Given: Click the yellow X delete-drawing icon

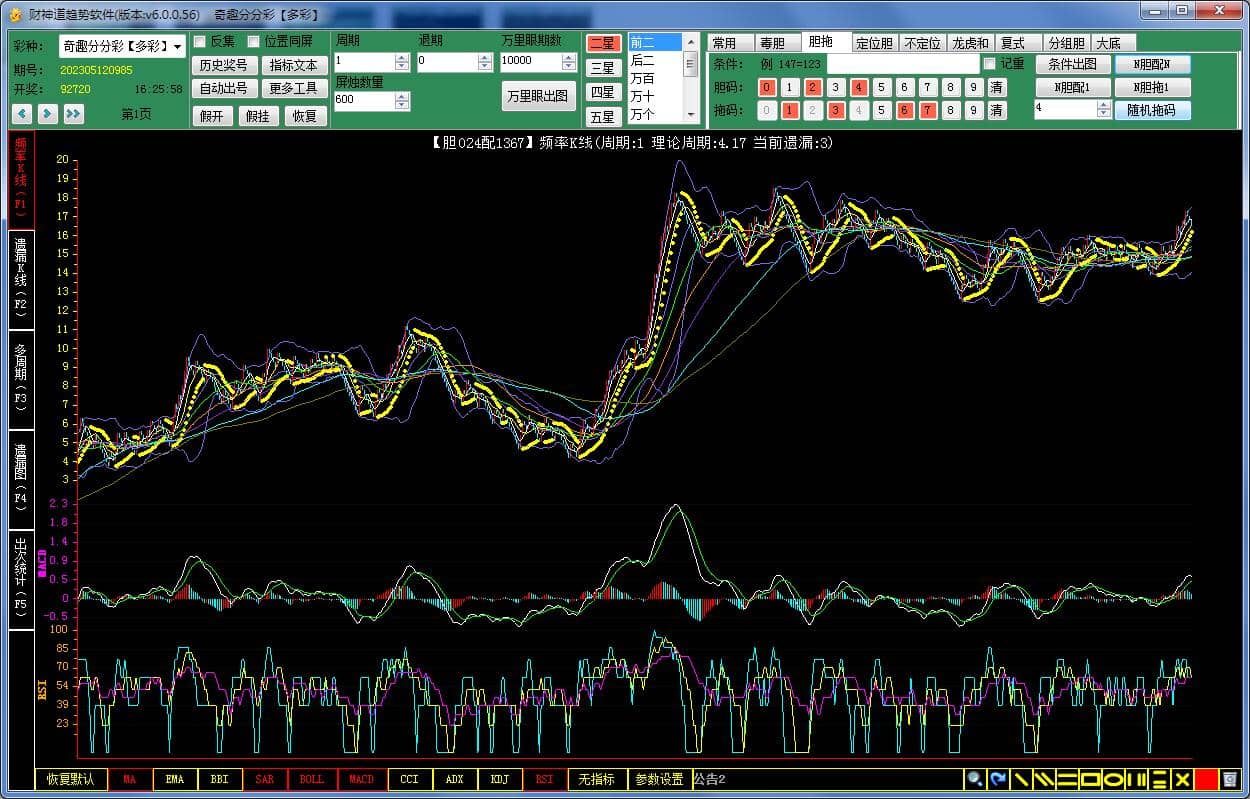Looking at the screenshot, I should 1182,779.
